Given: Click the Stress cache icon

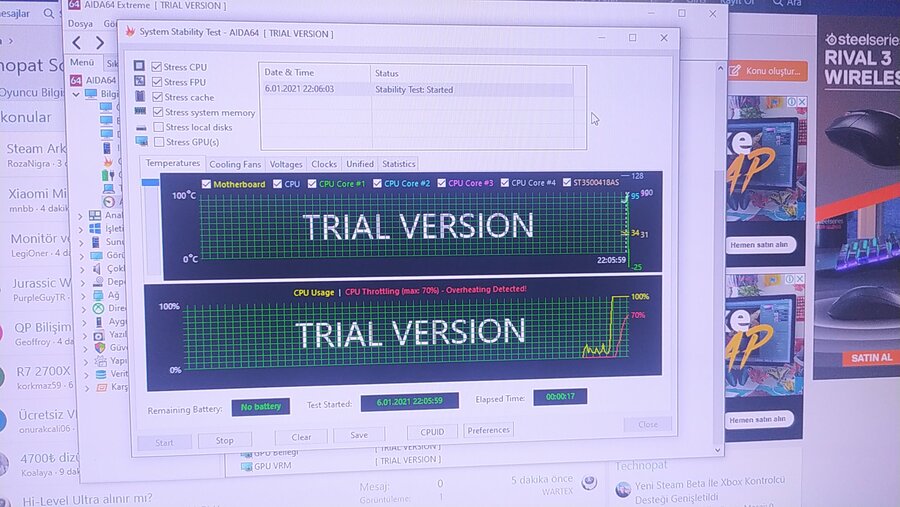Looking at the screenshot, I should pyautogui.click(x=140, y=96).
